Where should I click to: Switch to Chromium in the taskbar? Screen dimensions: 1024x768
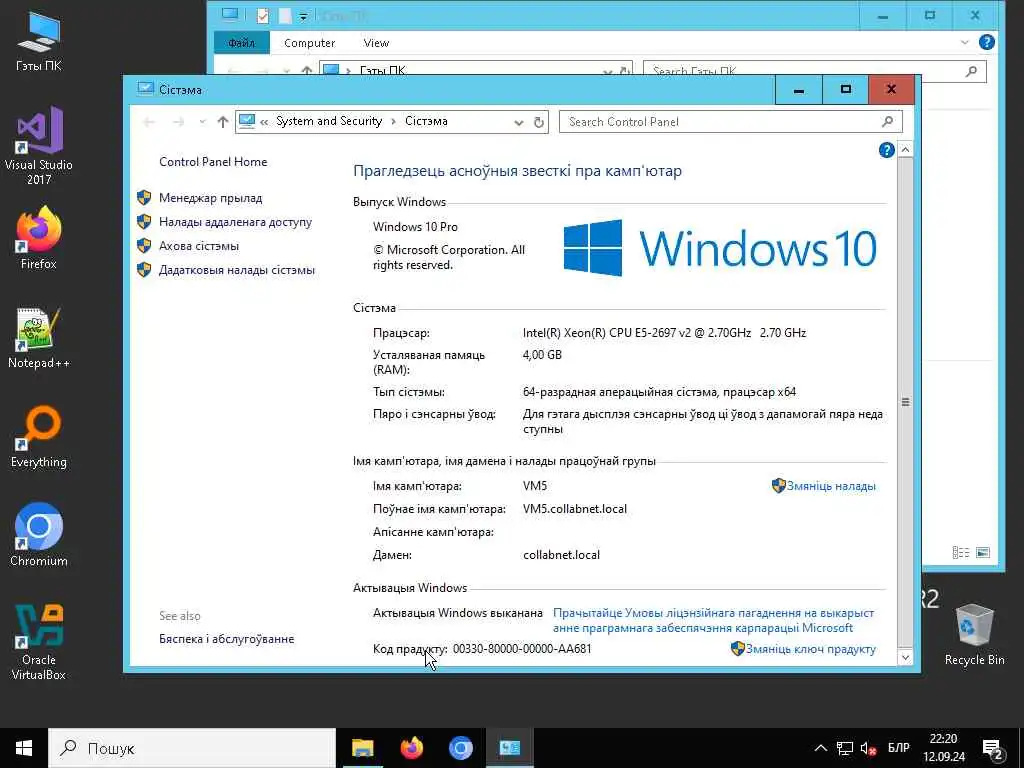(x=460, y=748)
